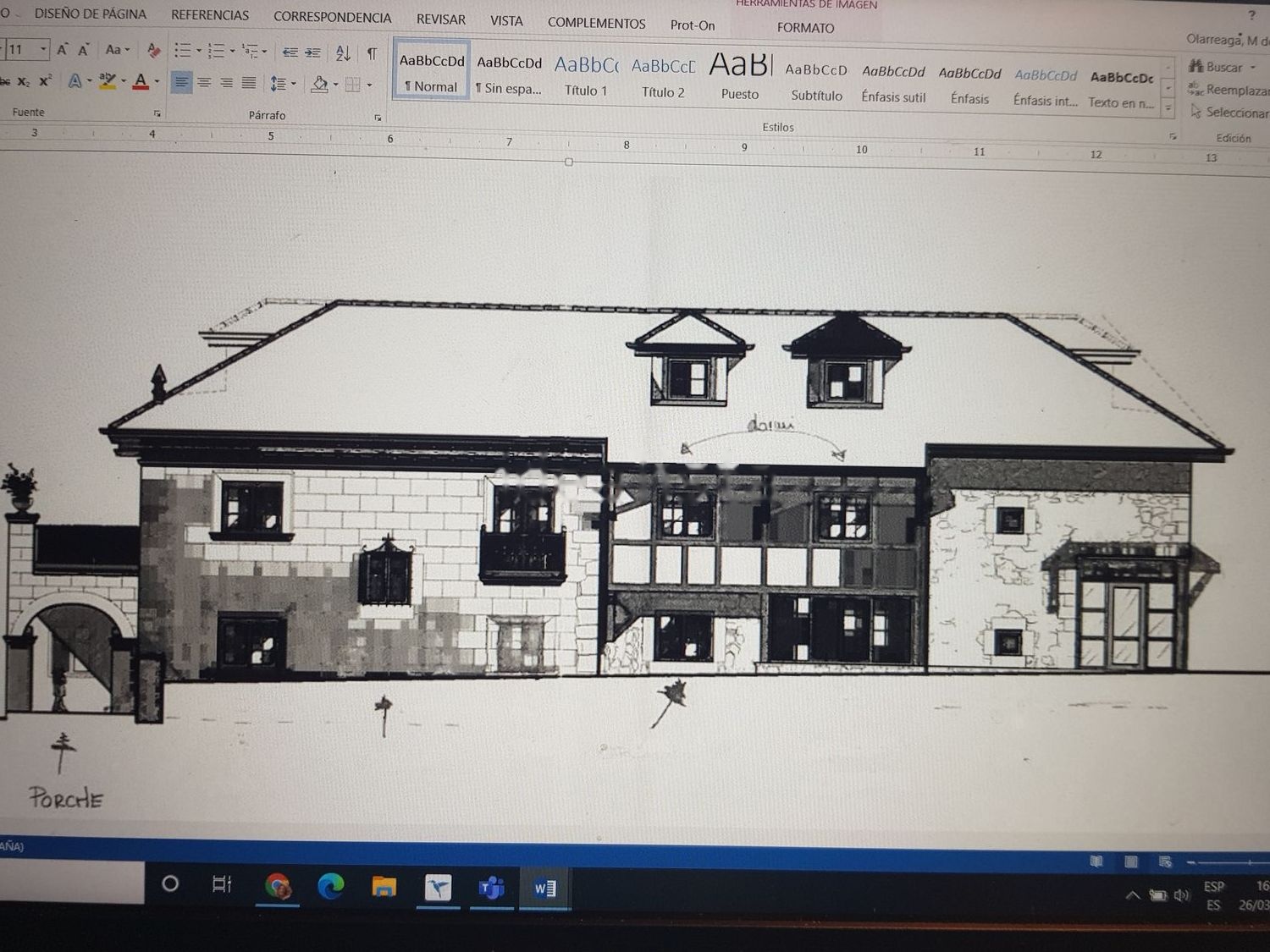The image size is (1270, 952).
Task: Toggle subscript formatting
Action: click(23, 81)
